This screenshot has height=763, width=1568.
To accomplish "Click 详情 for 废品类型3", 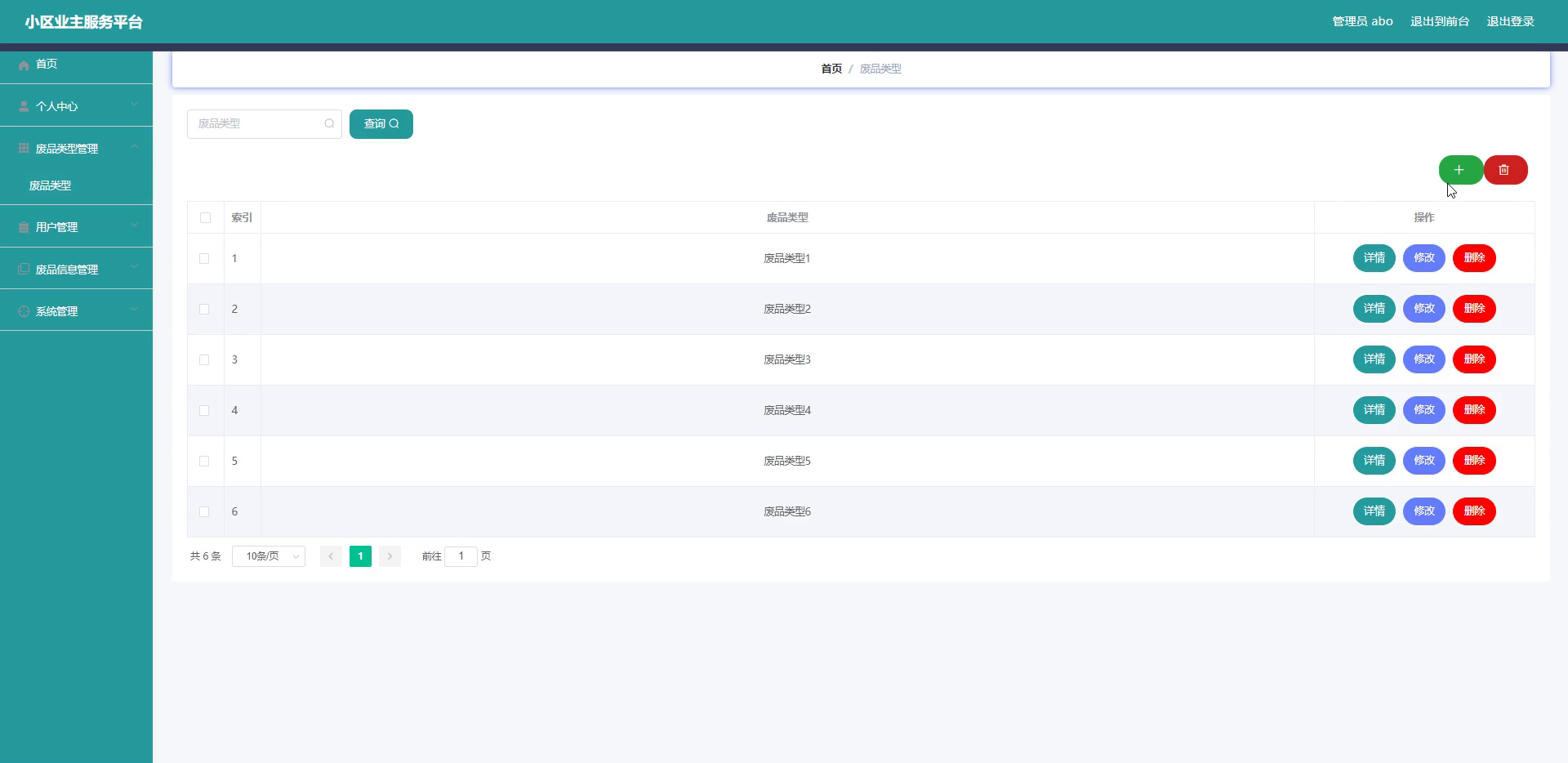I will [1374, 359].
